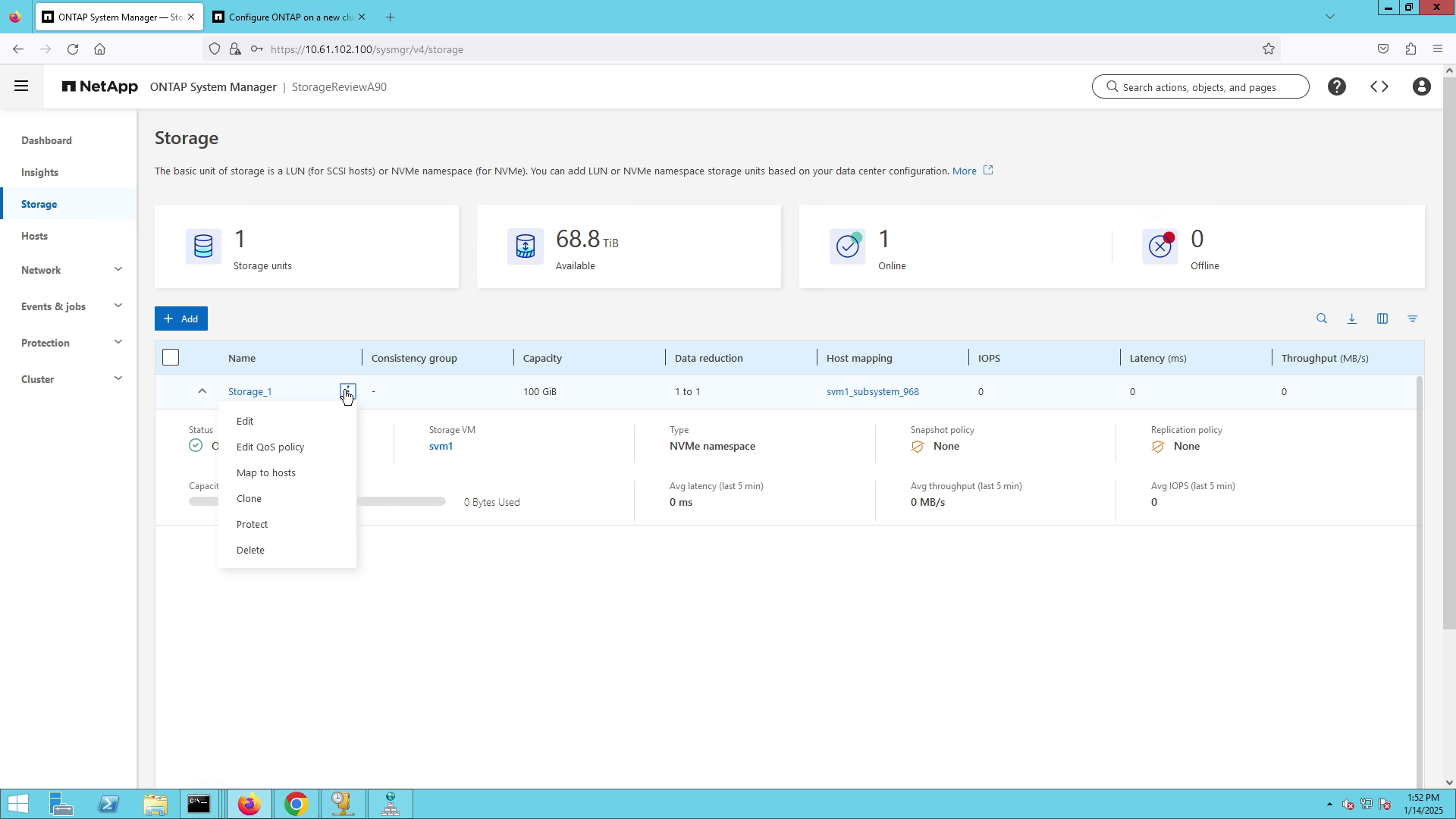This screenshot has height=819, width=1456.
Task: Toggle the select-all checkbox in table header
Action: [x=171, y=357]
